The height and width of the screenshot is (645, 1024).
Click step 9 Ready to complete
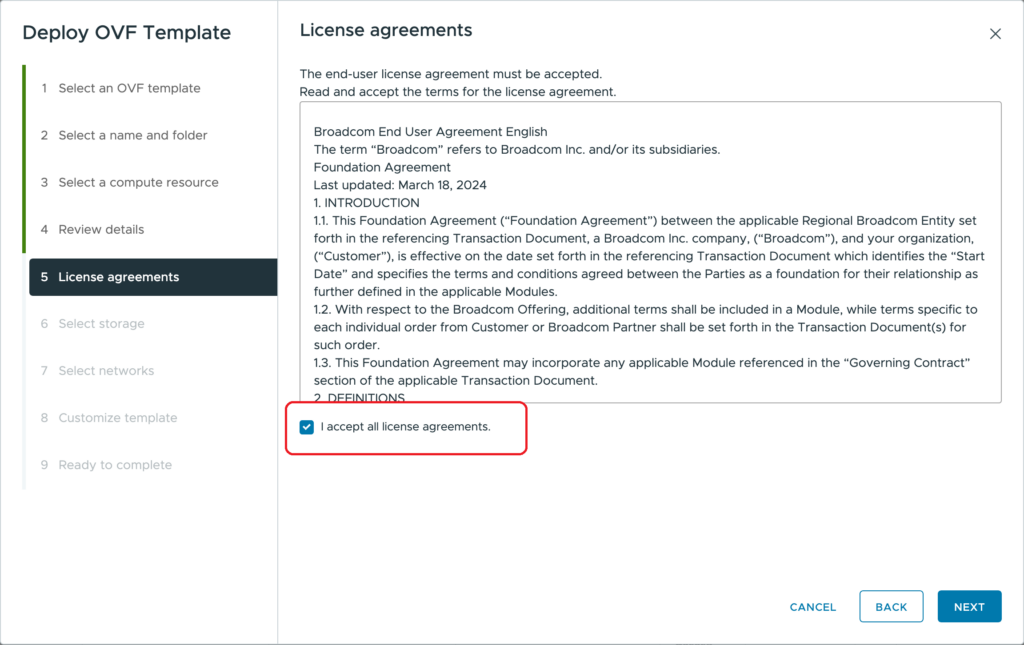tap(115, 465)
